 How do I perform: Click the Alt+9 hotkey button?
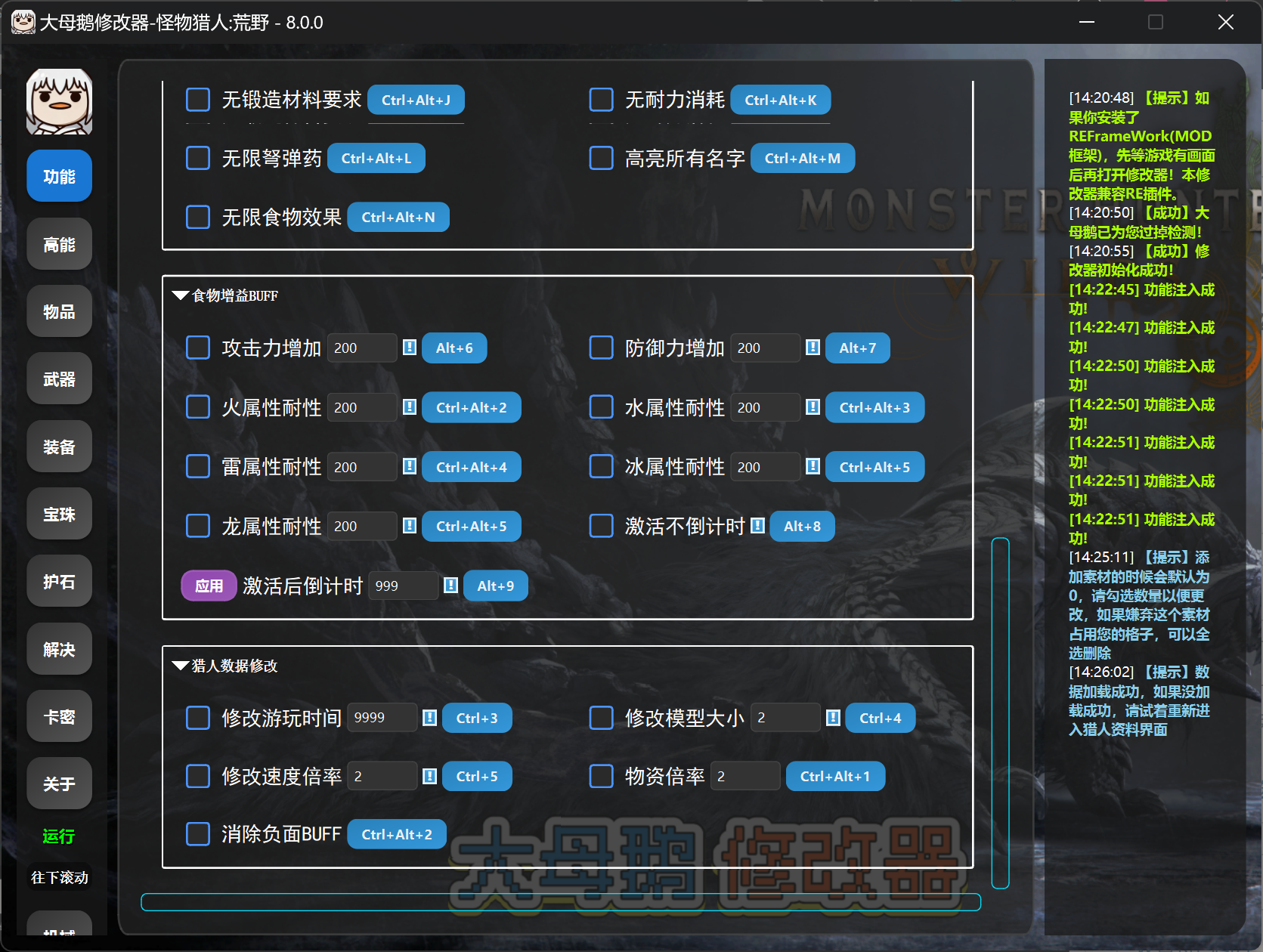coord(496,586)
